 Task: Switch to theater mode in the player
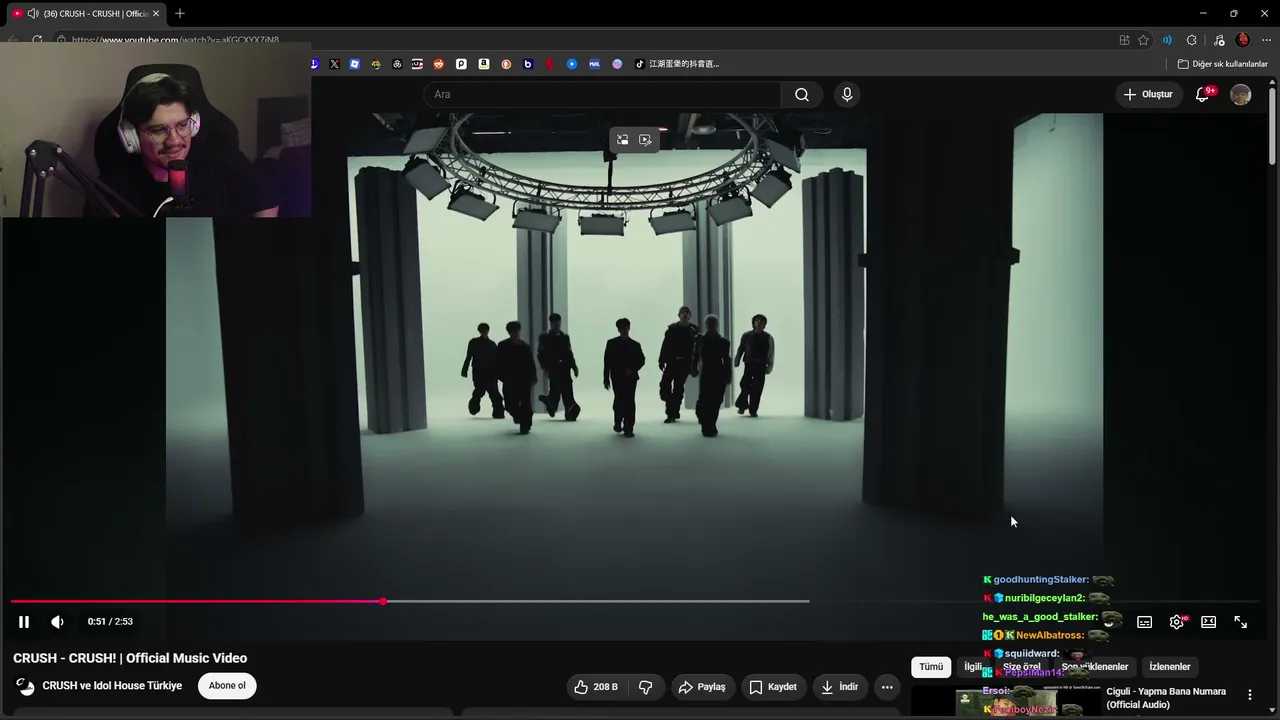coord(1208,622)
